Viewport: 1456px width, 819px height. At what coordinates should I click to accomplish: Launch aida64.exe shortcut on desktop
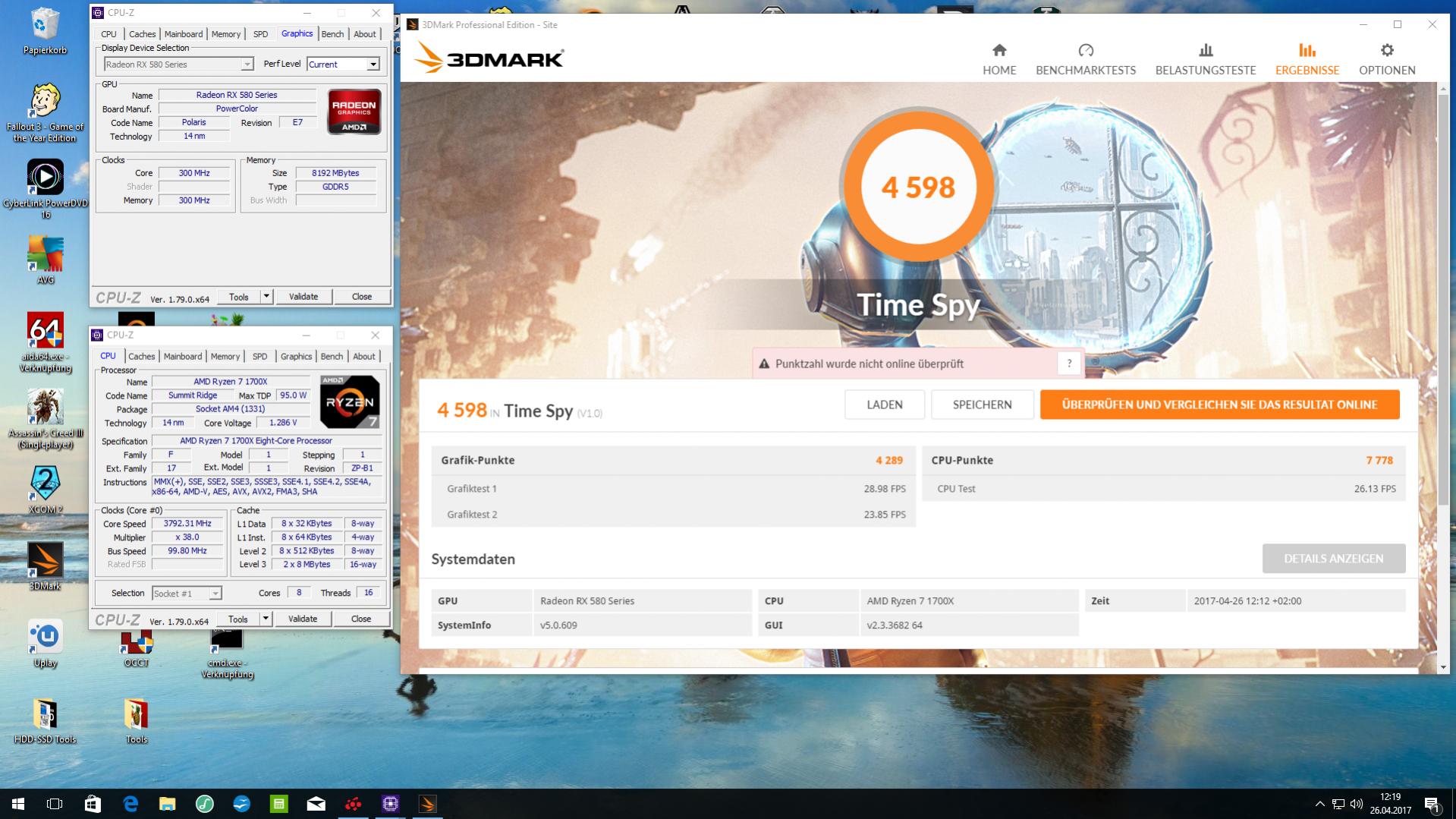coord(46,342)
